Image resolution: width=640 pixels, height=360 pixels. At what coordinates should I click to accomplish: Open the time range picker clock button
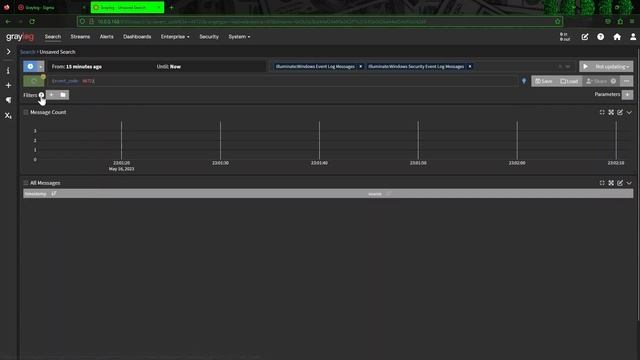click(30, 67)
